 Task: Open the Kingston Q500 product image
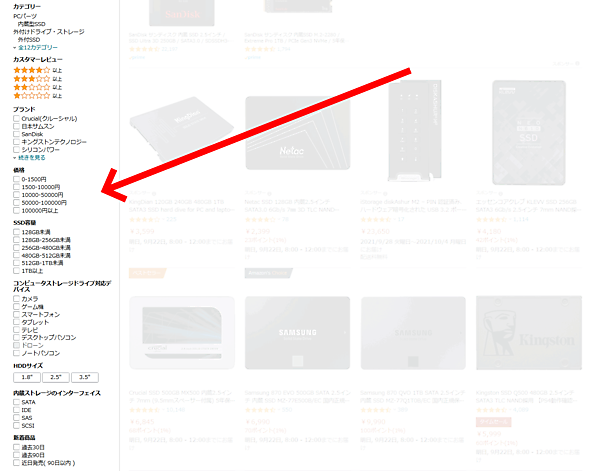point(529,333)
